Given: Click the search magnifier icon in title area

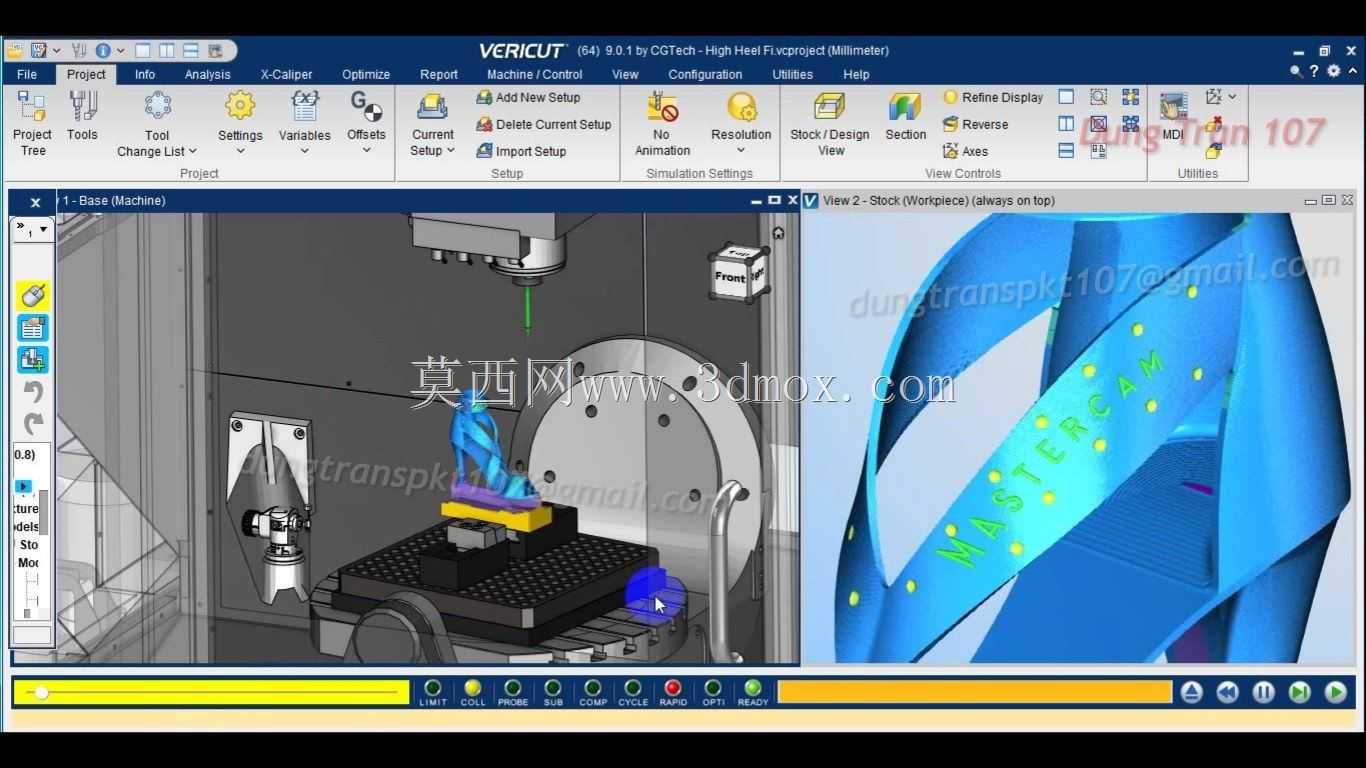Looking at the screenshot, I should tap(1296, 71).
